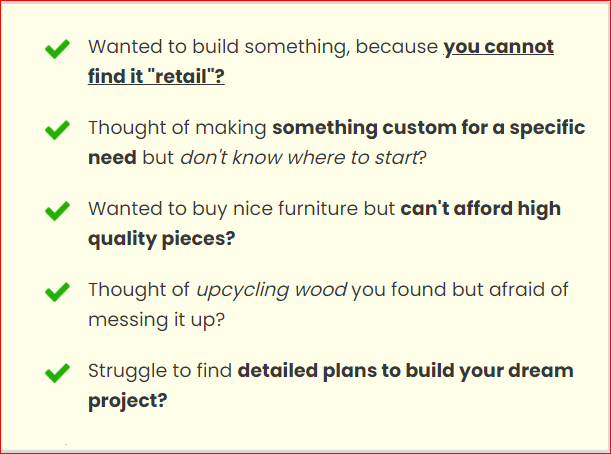Click the plain text 'Struggle to find'
The height and width of the screenshot is (454, 611).
click(160, 371)
